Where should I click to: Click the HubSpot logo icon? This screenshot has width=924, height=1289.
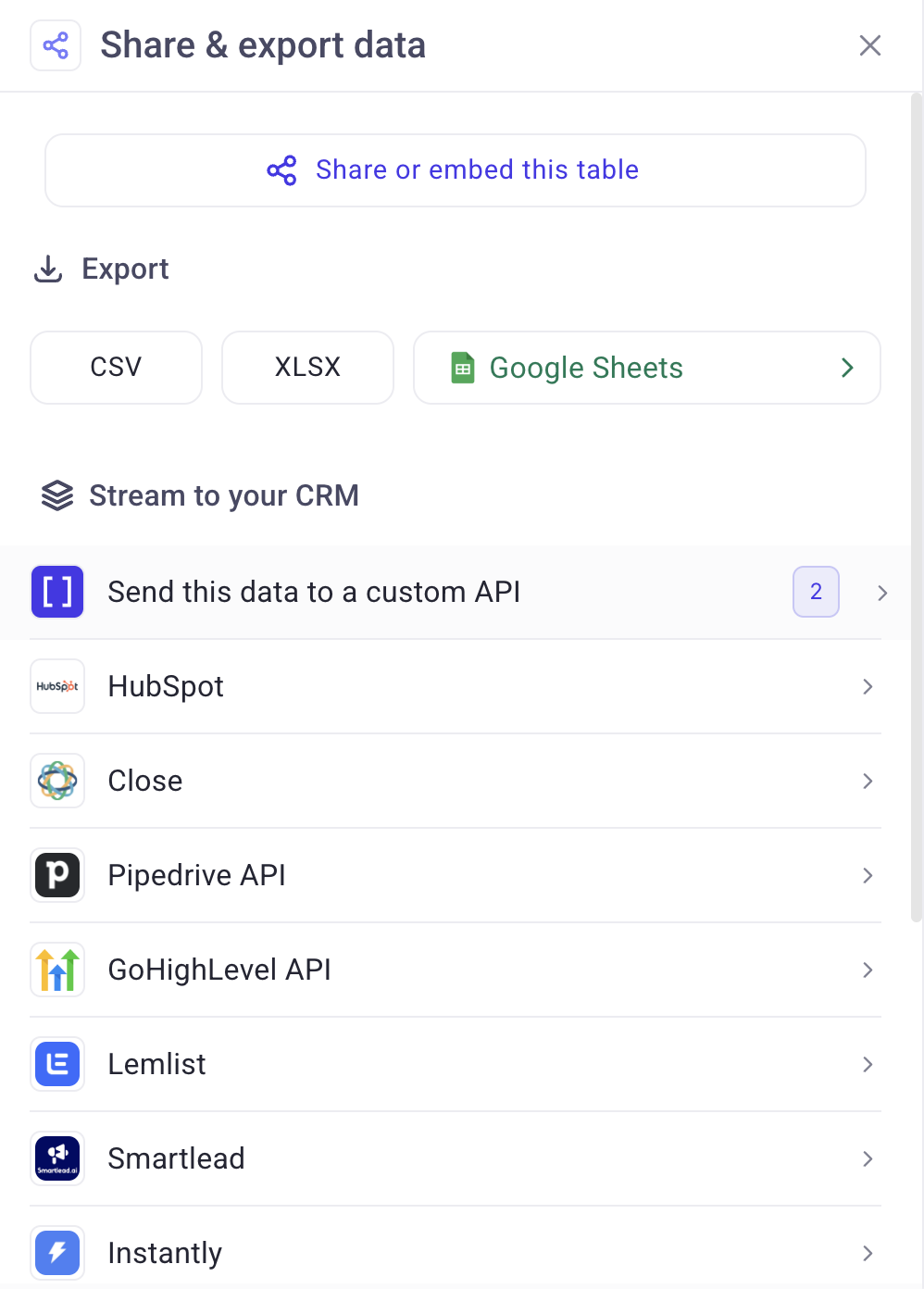[x=57, y=686]
